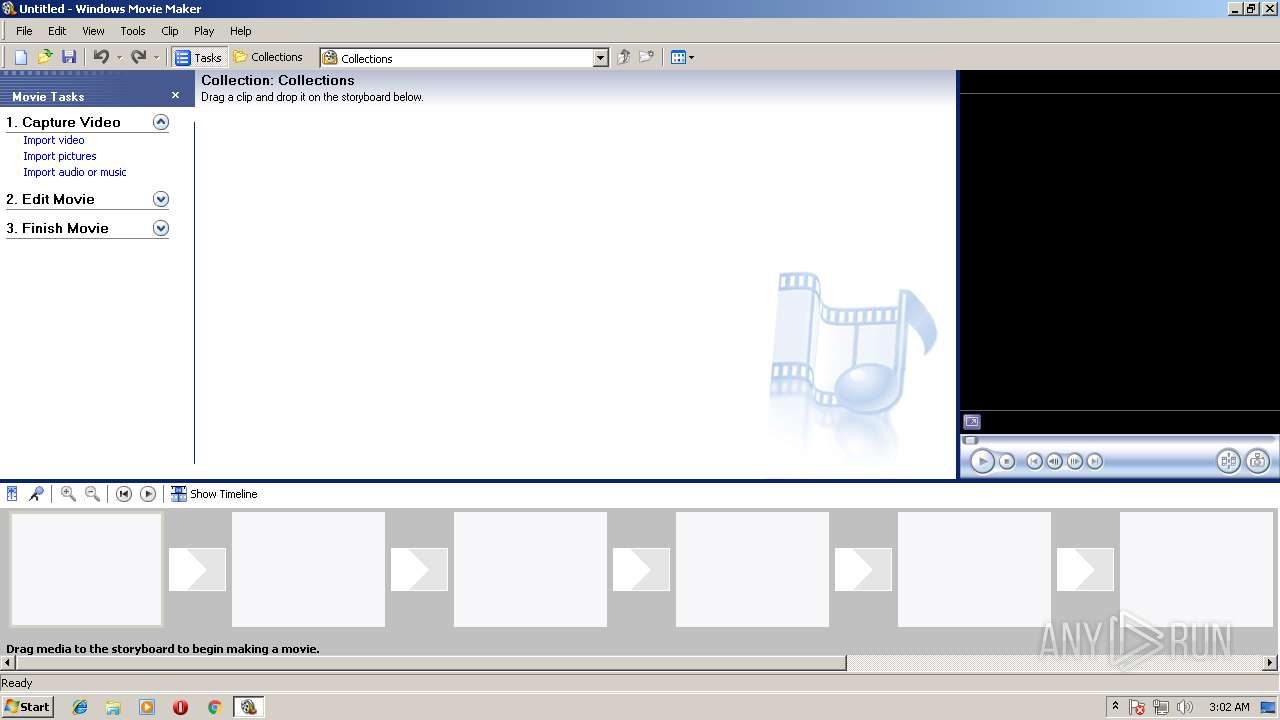
Task: Open the undo history dropdown arrow
Action: [119, 58]
